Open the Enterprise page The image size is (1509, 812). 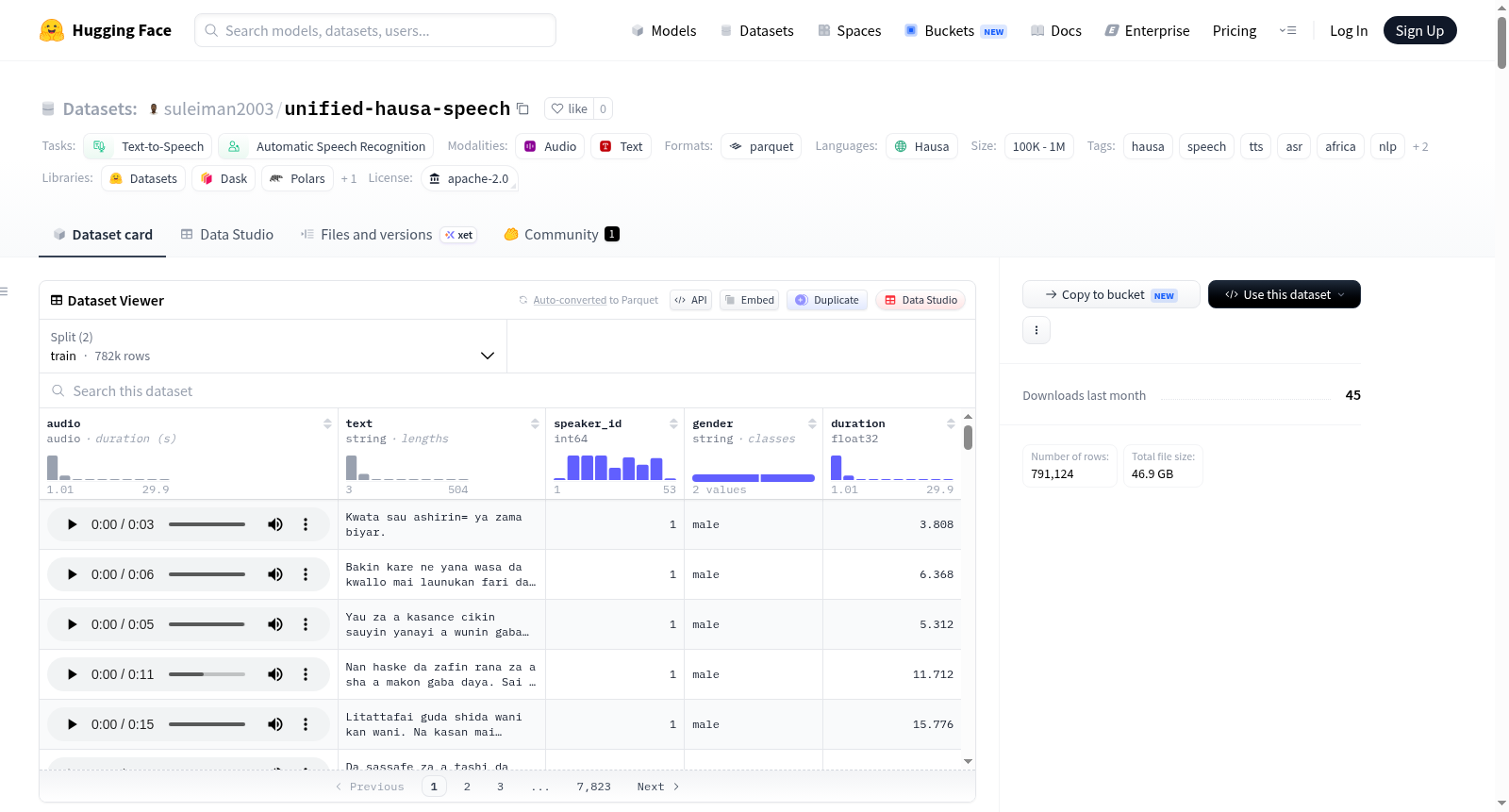point(1148,30)
